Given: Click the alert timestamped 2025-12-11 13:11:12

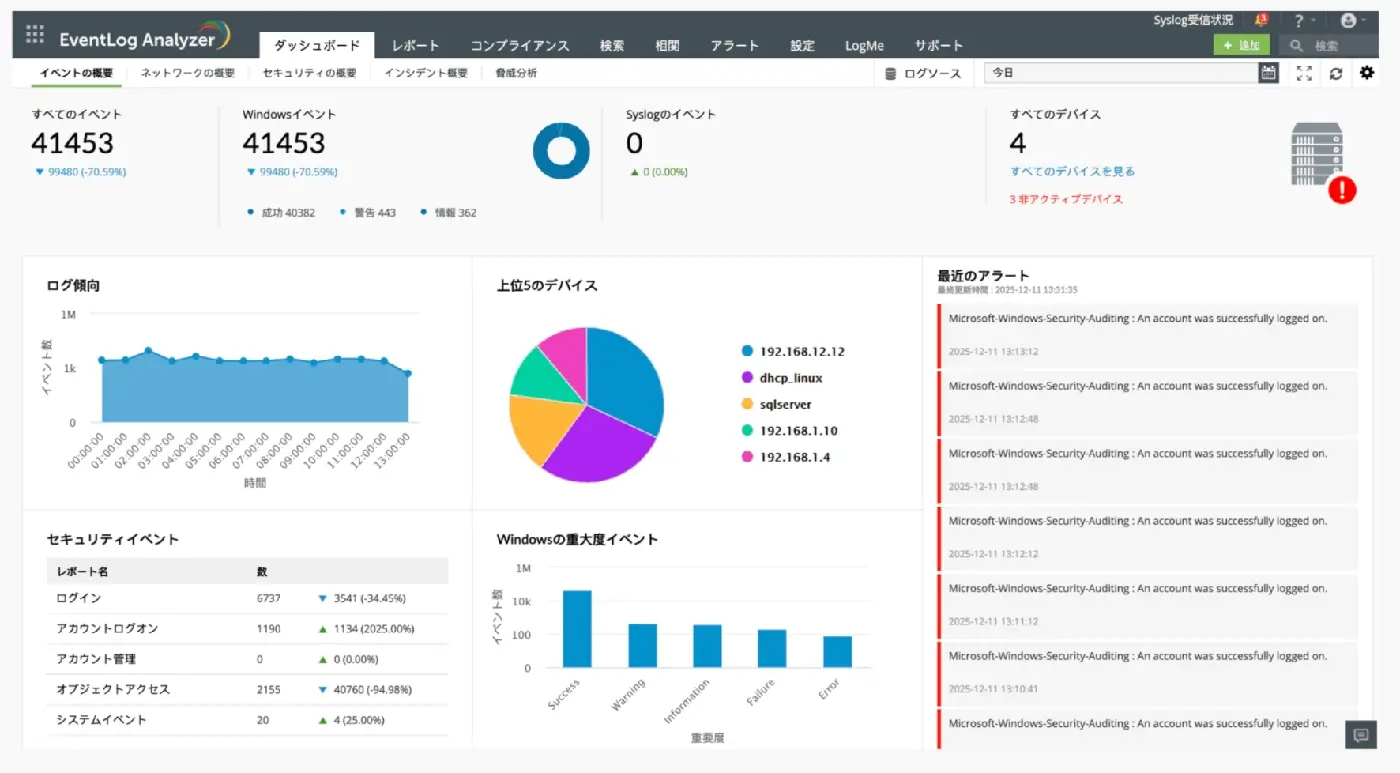Looking at the screenshot, I should [x=1148, y=606].
